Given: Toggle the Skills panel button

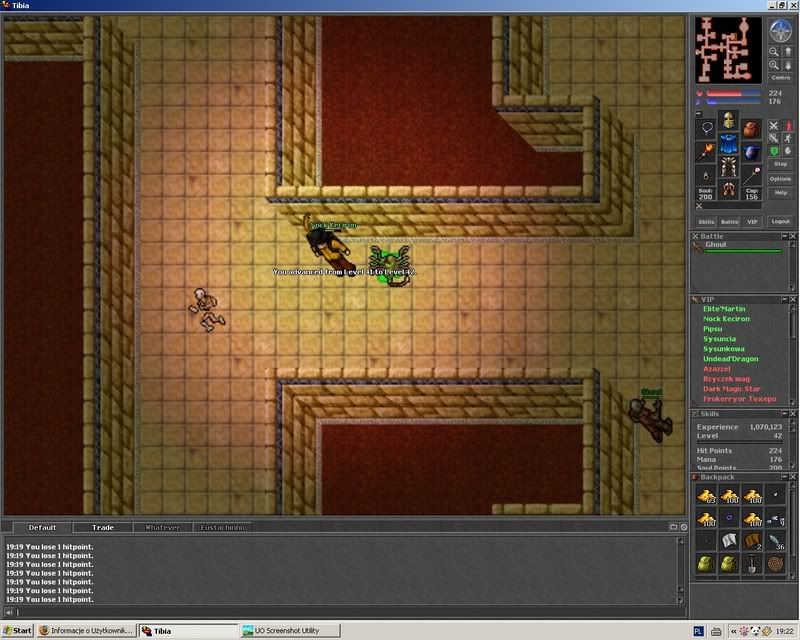Looking at the screenshot, I should pyautogui.click(x=706, y=221).
